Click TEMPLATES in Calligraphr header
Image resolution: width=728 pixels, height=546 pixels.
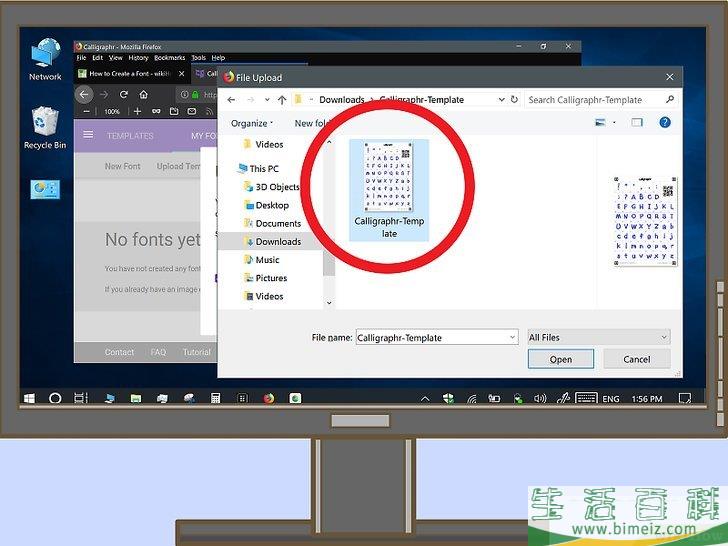130,136
